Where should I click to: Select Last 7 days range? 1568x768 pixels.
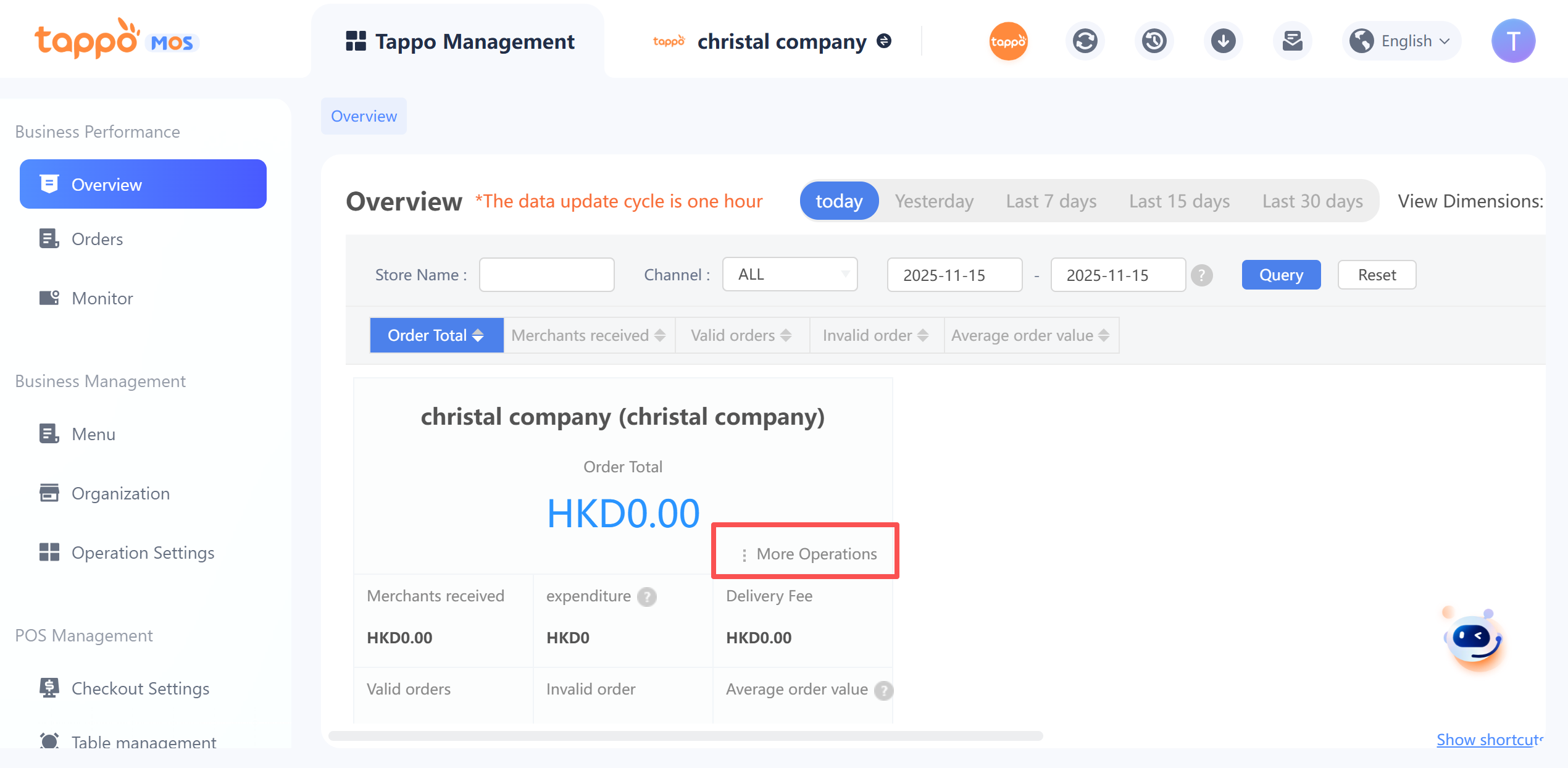point(1051,201)
